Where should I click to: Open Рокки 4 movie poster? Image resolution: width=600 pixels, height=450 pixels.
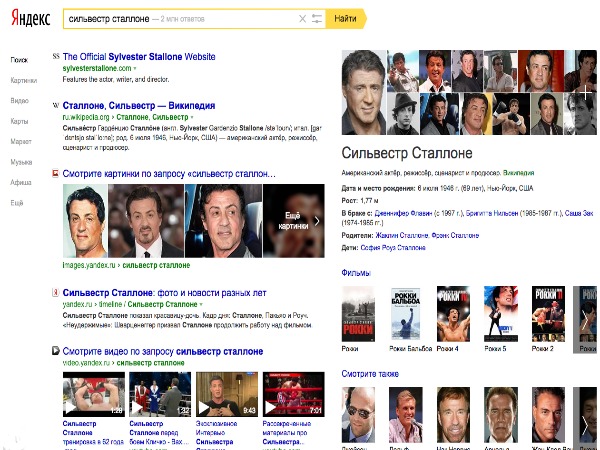pyautogui.click(x=453, y=314)
